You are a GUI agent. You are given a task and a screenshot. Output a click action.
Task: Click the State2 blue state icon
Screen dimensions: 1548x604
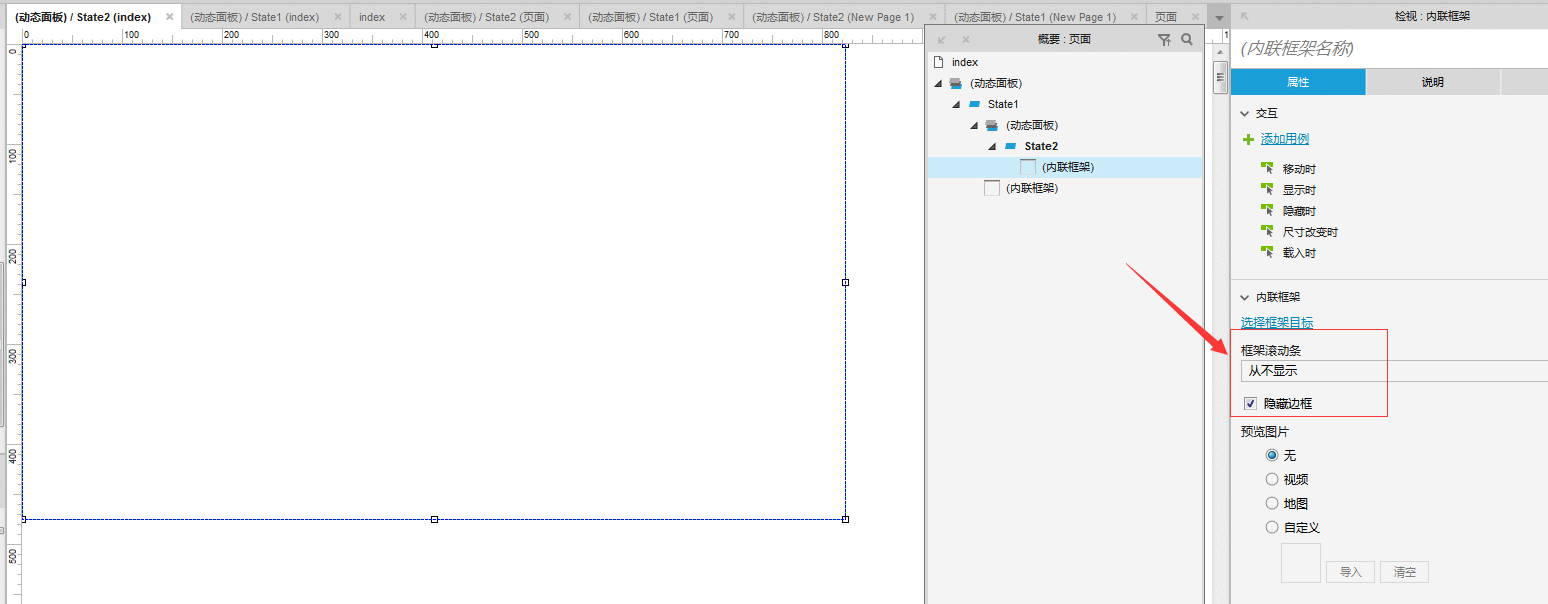tap(1011, 146)
